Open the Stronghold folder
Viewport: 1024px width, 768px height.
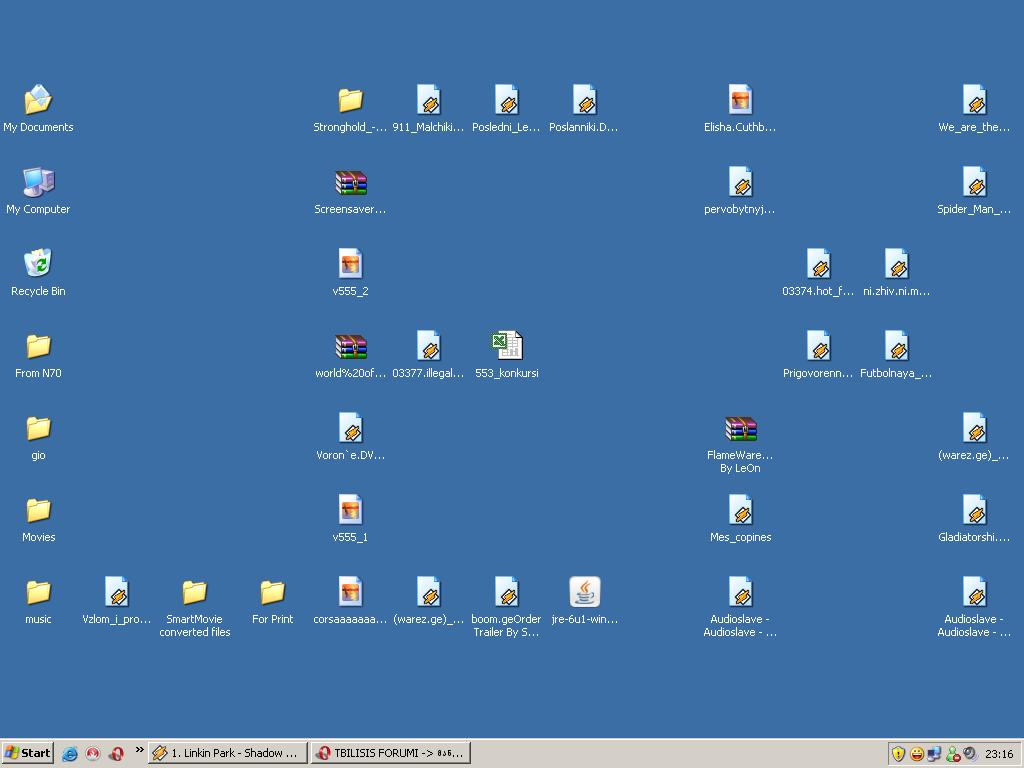pyautogui.click(x=350, y=100)
